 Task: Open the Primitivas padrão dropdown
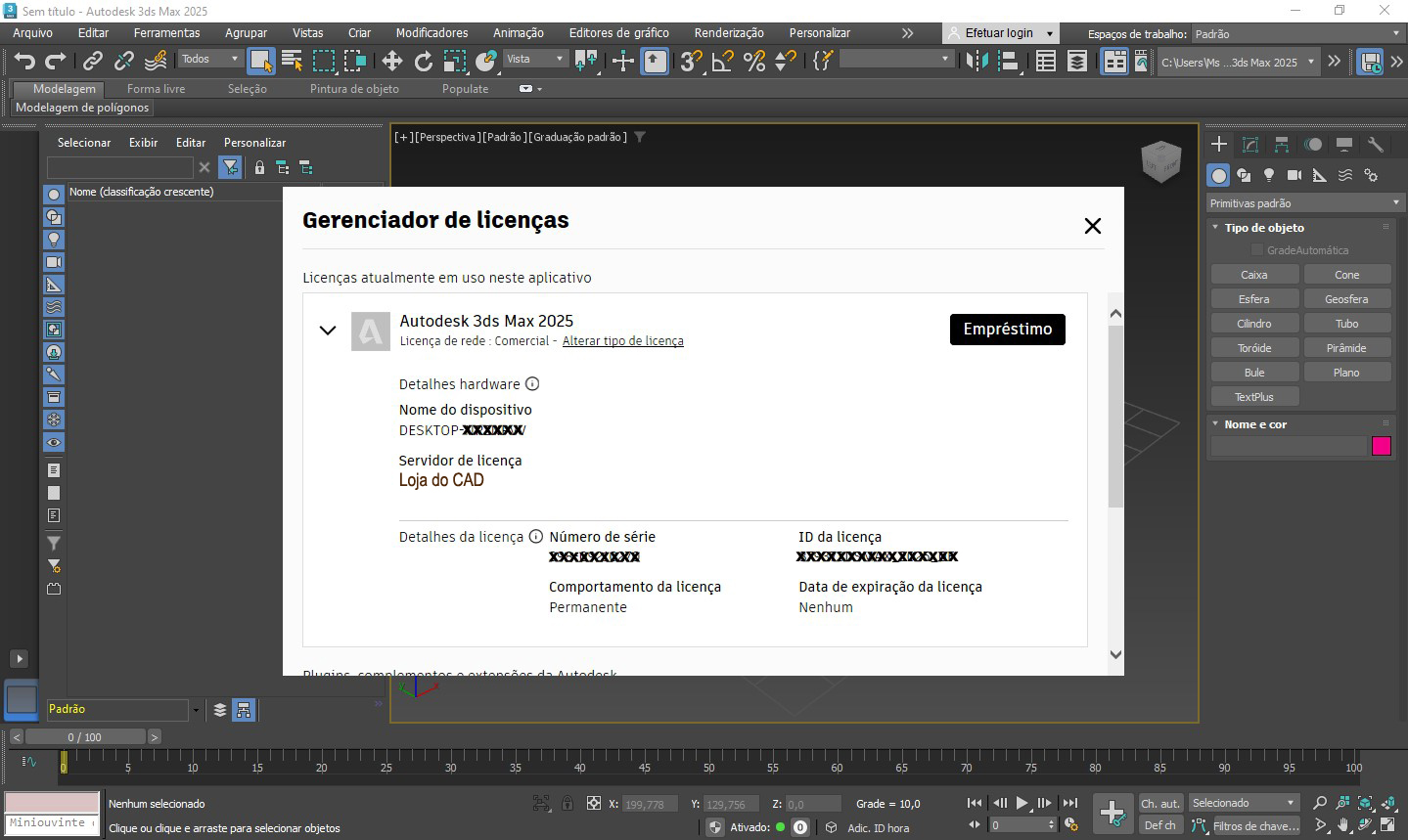click(x=1304, y=203)
